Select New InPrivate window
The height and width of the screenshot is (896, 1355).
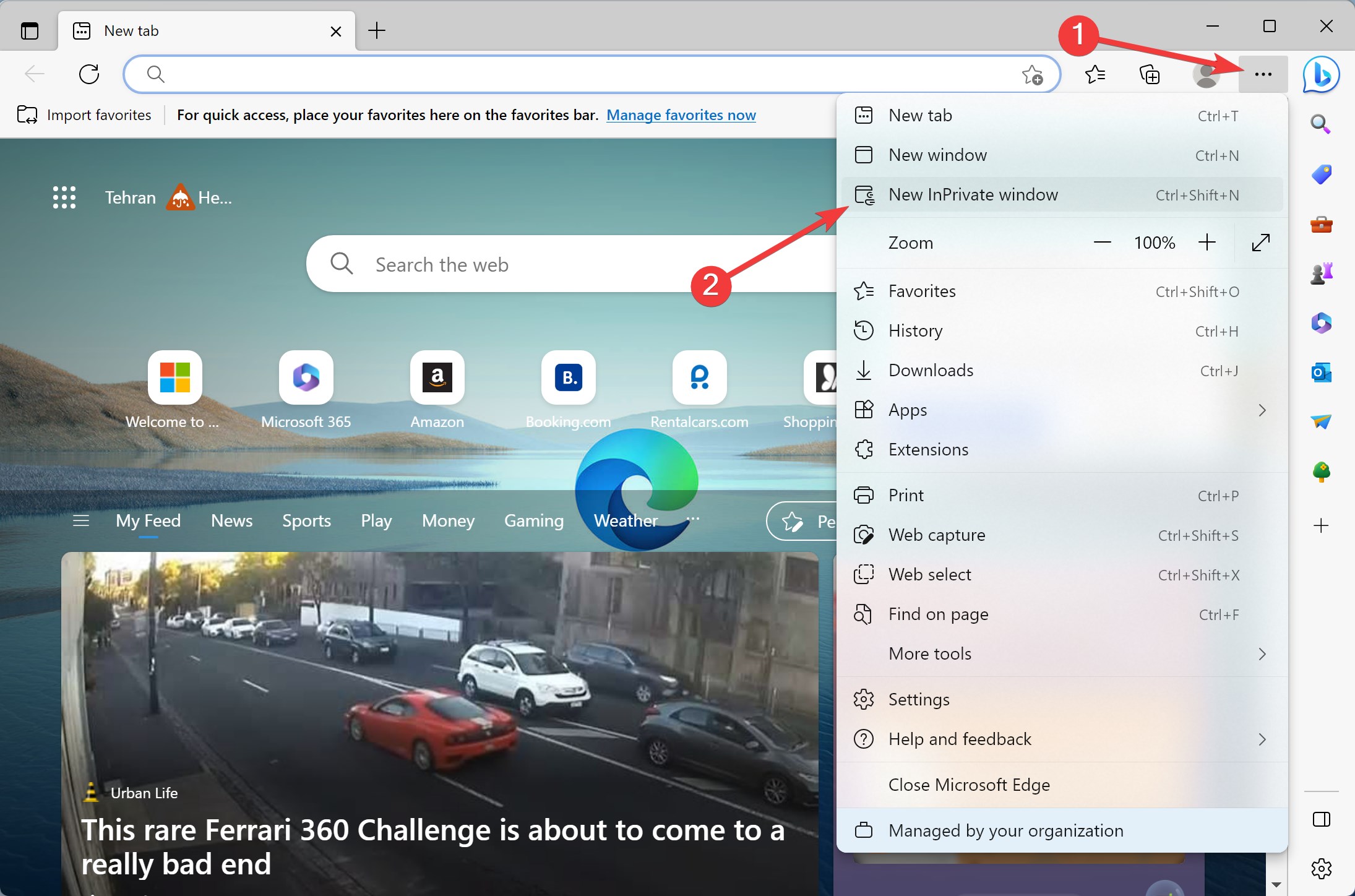(973, 194)
